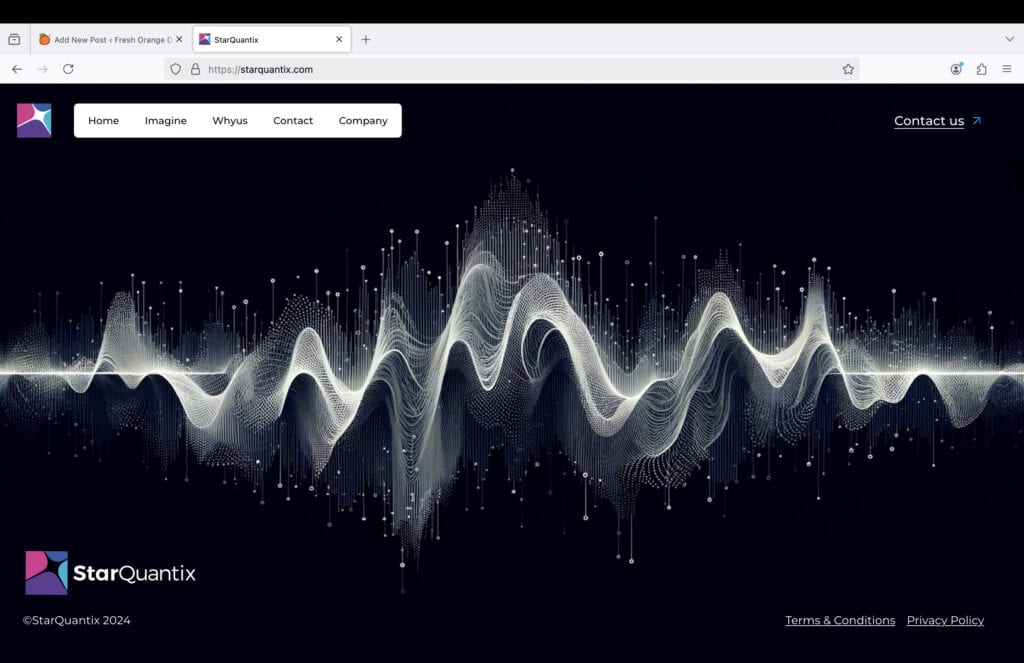
Task: Open the Imagine menu item
Action: 165,121
